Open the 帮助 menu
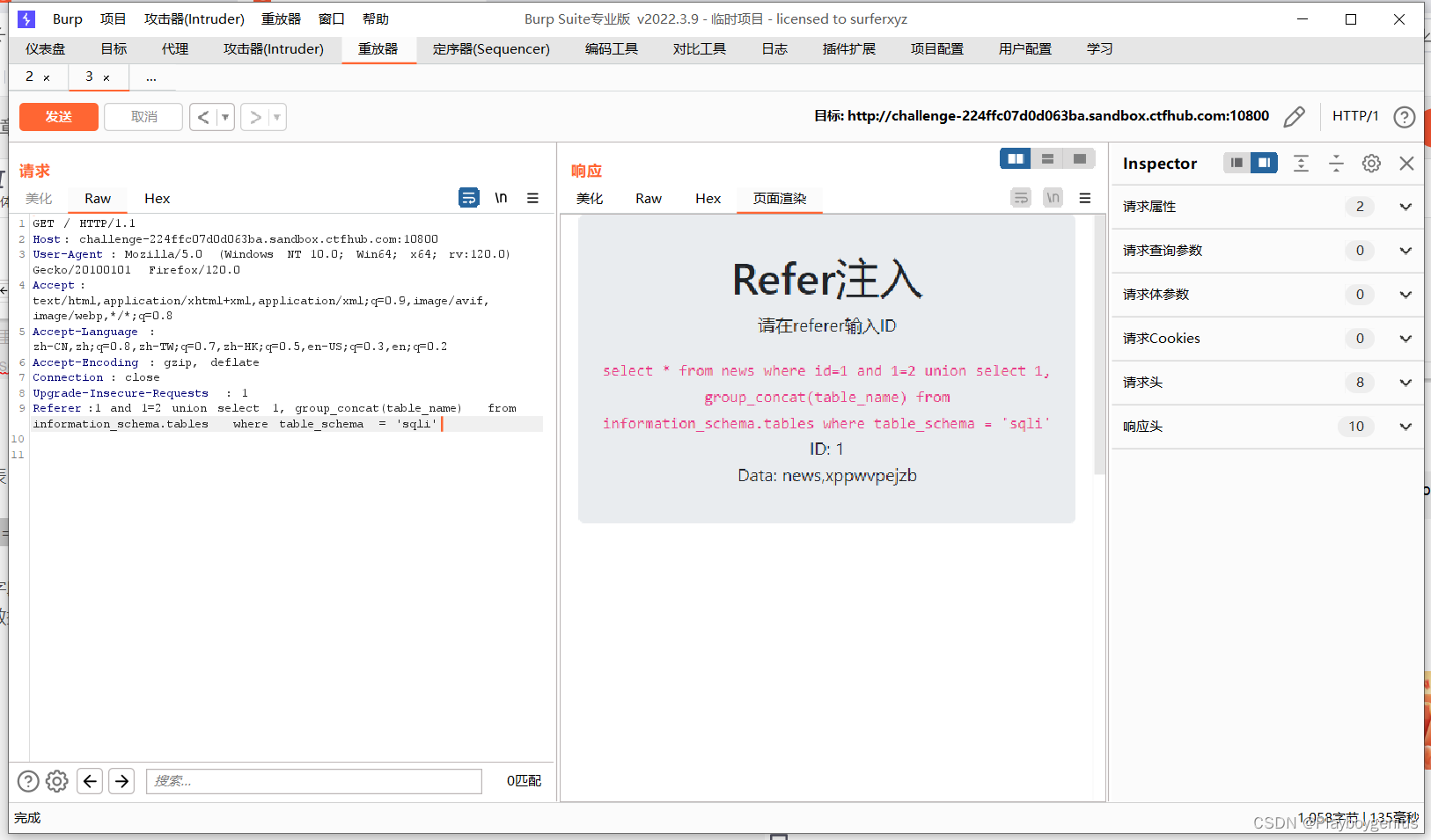The width and height of the screenshot is (1431, 840). point(375,18)
